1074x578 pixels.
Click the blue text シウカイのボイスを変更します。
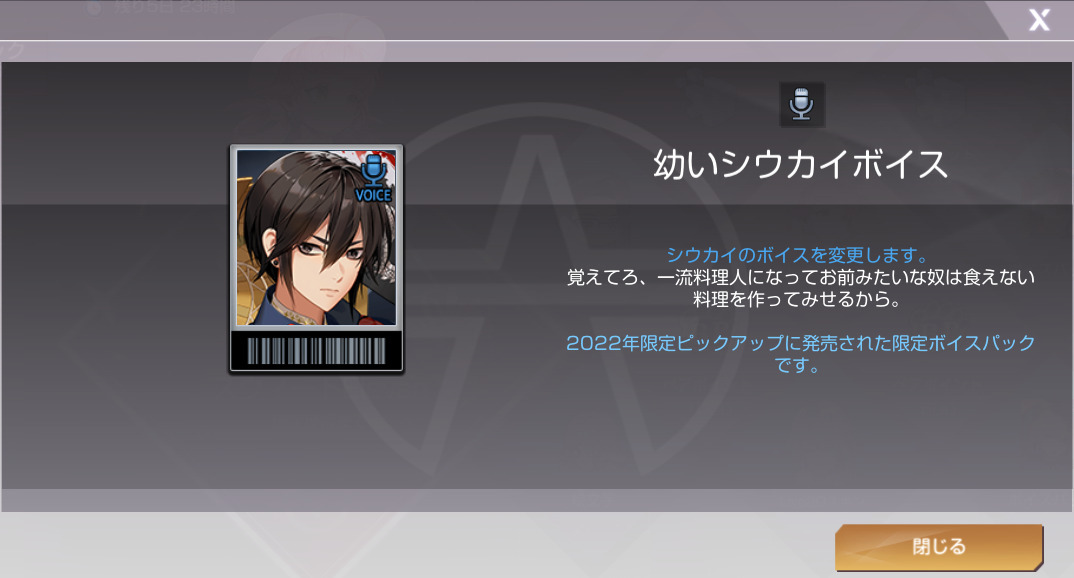pos(798,255)
